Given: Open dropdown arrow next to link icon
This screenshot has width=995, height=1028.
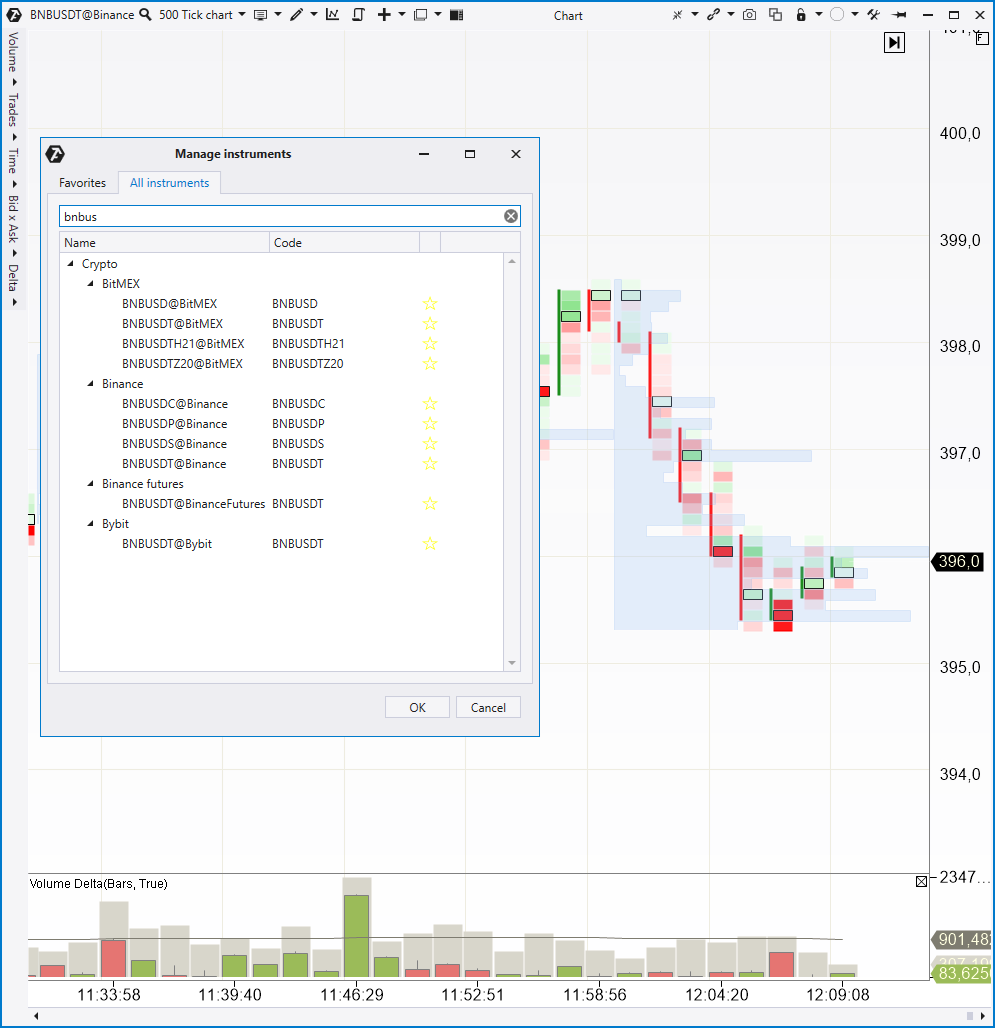Looking at the screenshot, I should click(x=730, y=14).
